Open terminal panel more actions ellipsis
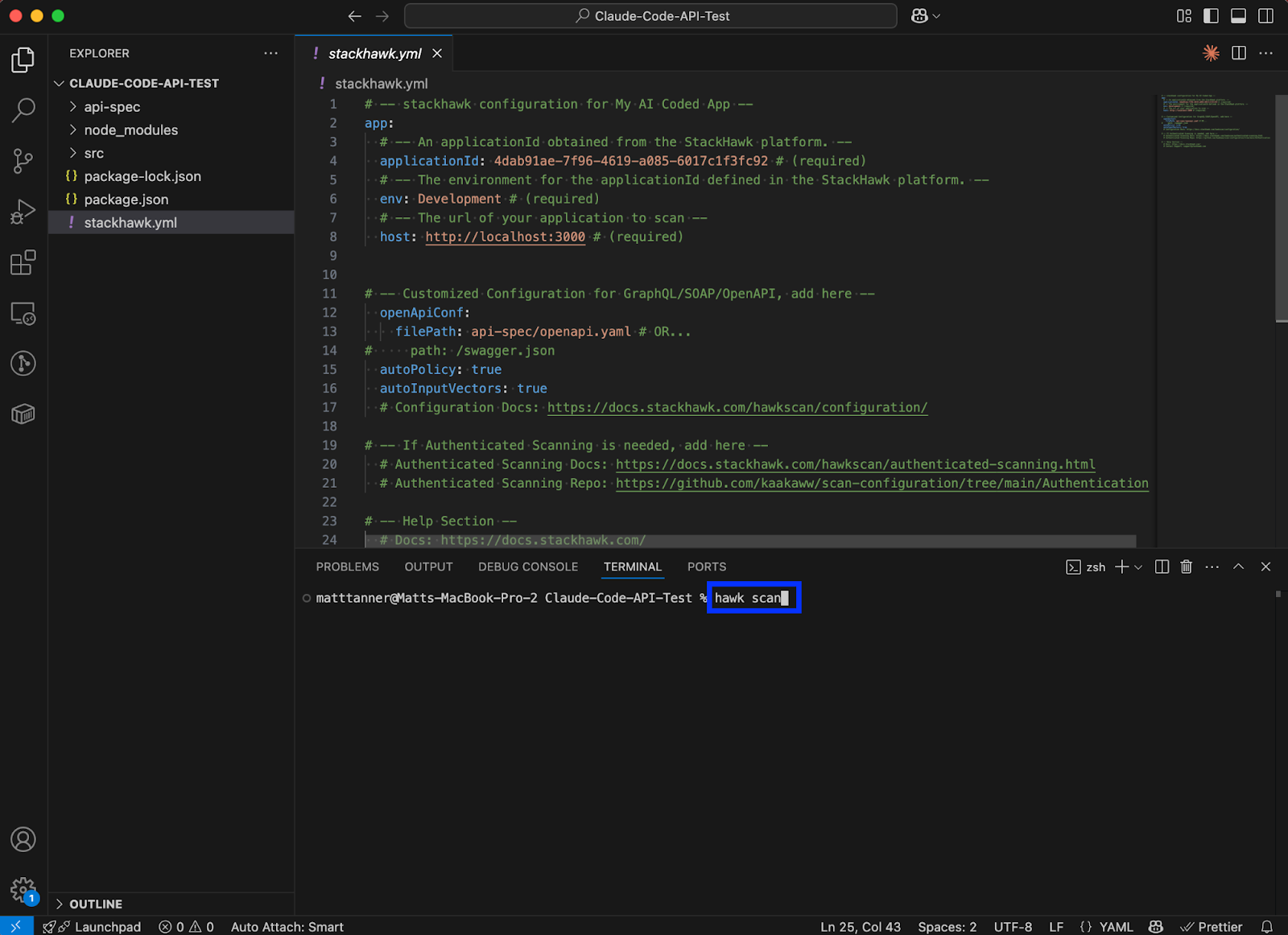Viewport: 1288px width, 935px height. tap(1212, 567)
